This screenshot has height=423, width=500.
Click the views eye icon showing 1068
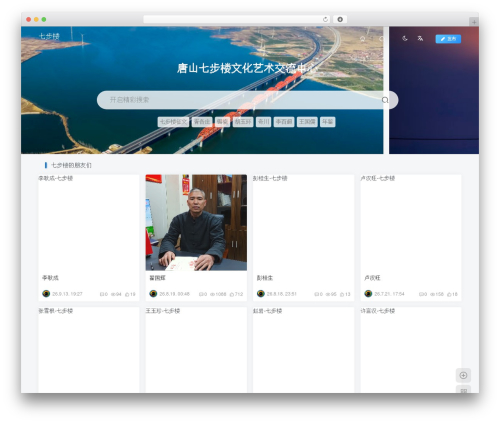[212, 294]
